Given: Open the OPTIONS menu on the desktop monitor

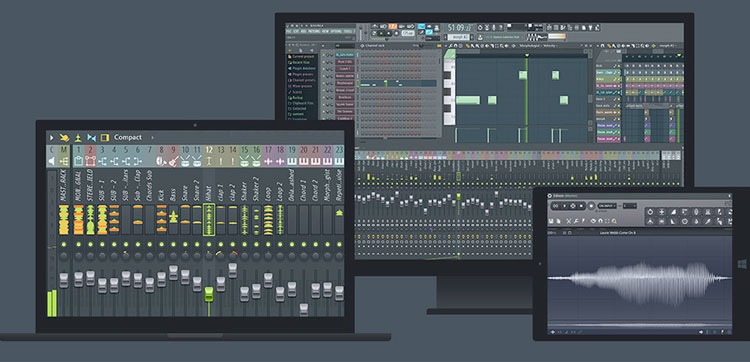Looking at the screenshot, I should (336, 32).
